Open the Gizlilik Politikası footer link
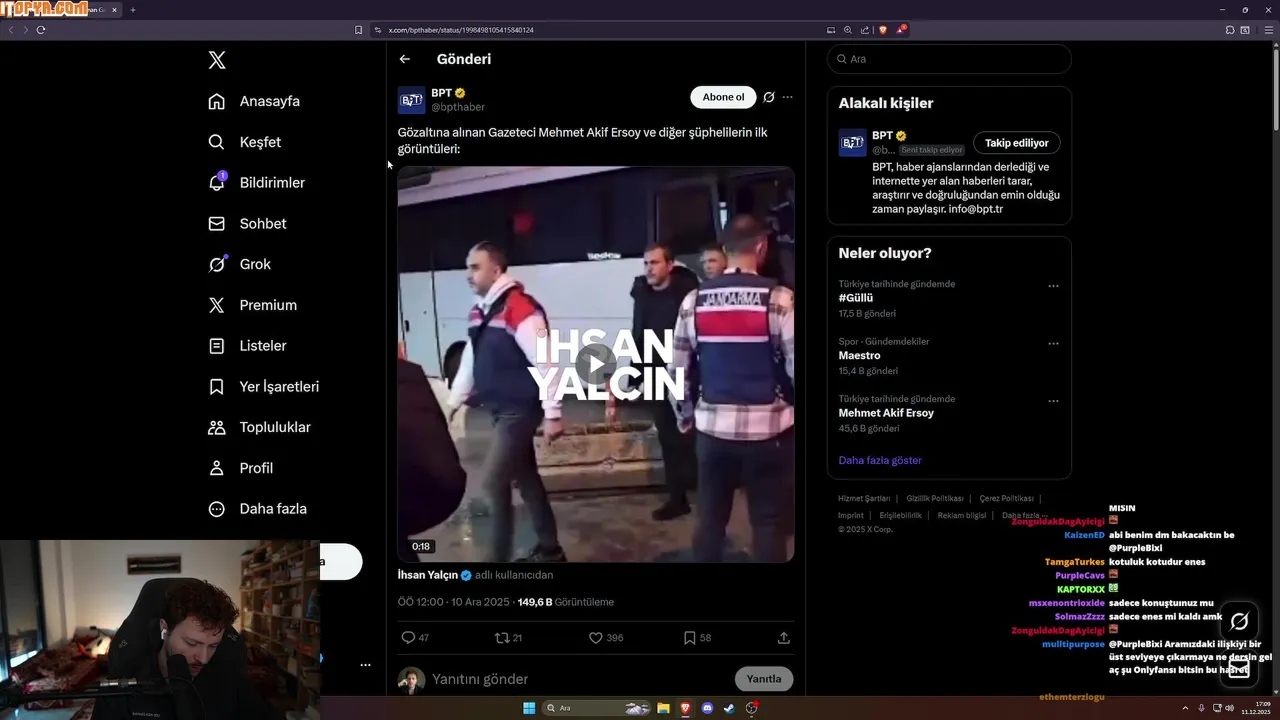The width and height of the screenshot is (1280, 720). [935, 498]
